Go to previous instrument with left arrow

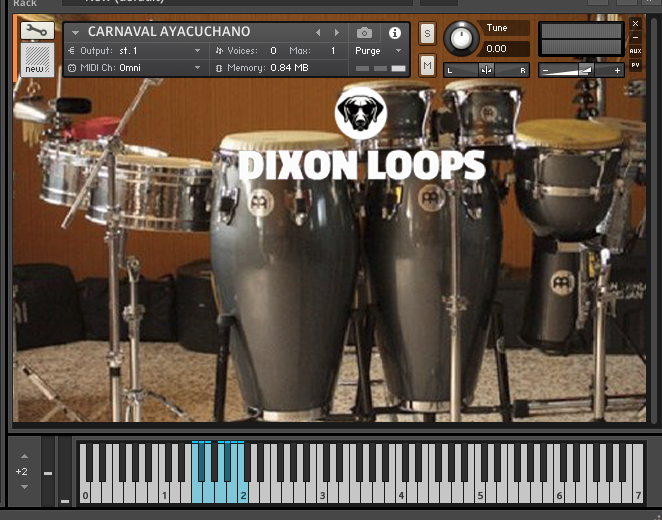click(318, 33)
